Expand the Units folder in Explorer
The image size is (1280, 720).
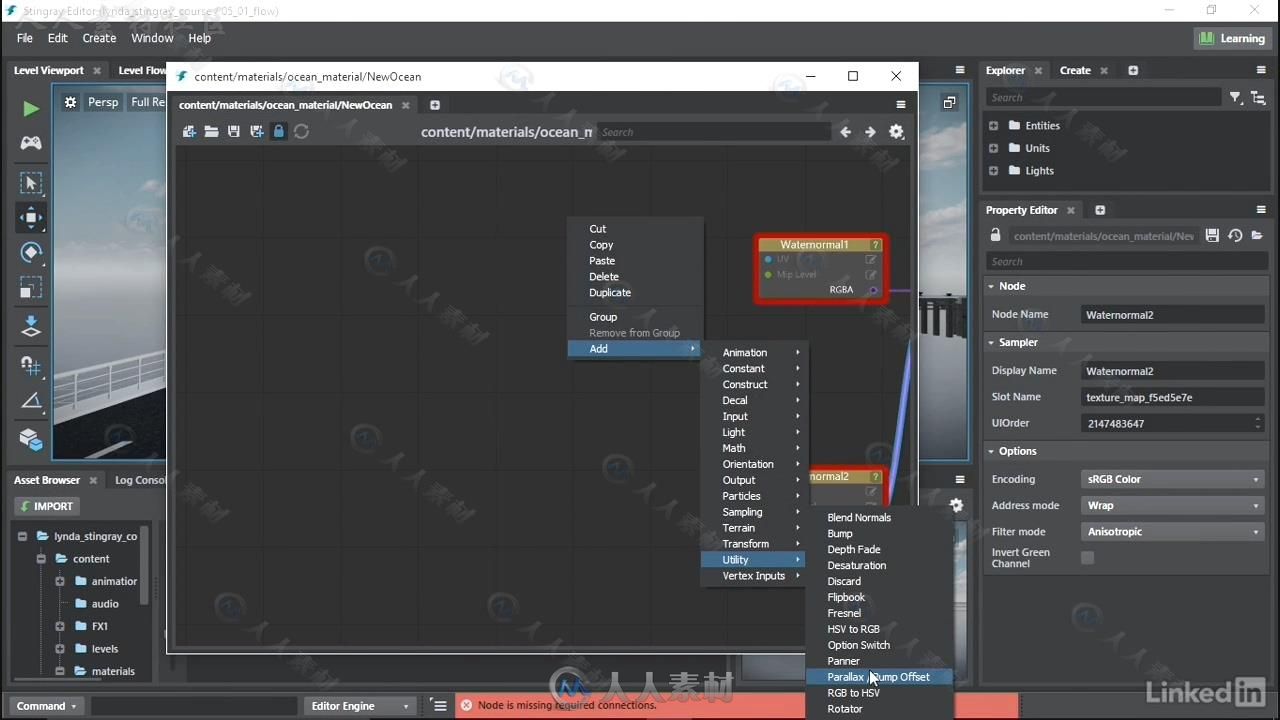click(x=993, y=148)
